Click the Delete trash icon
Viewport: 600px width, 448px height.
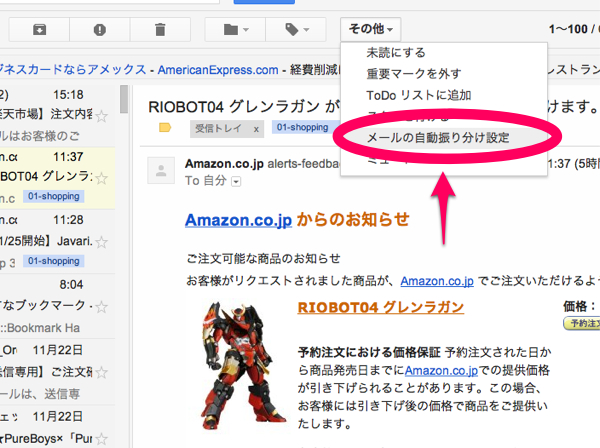click(160, 29)
